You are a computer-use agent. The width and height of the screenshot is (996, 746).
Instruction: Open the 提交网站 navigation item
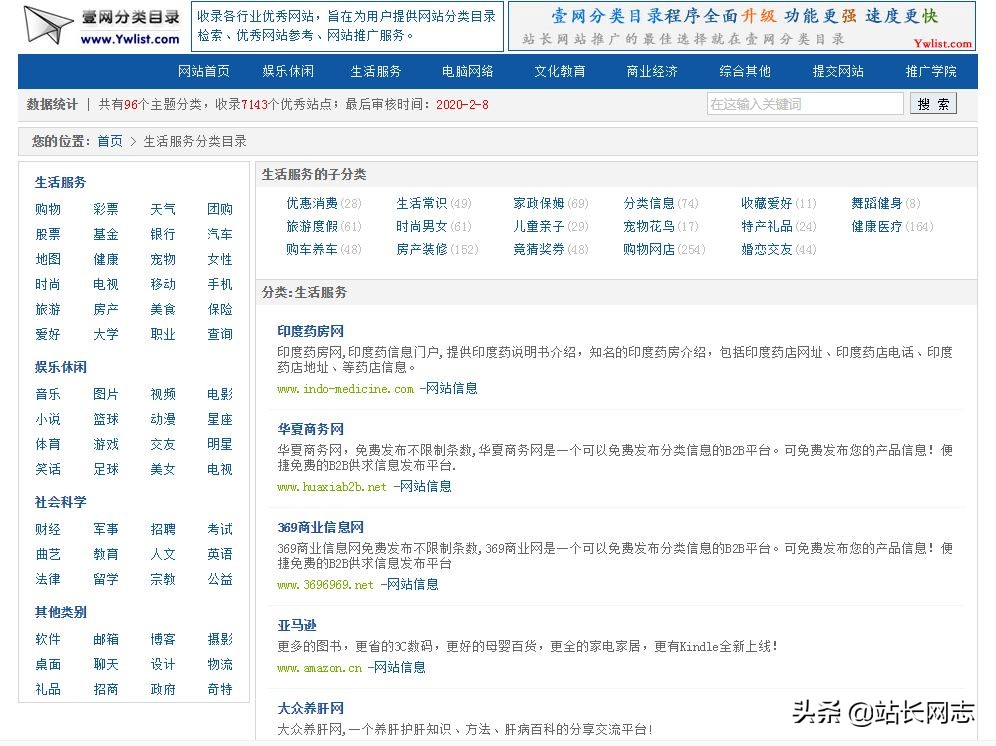click(x=838, y=71)
